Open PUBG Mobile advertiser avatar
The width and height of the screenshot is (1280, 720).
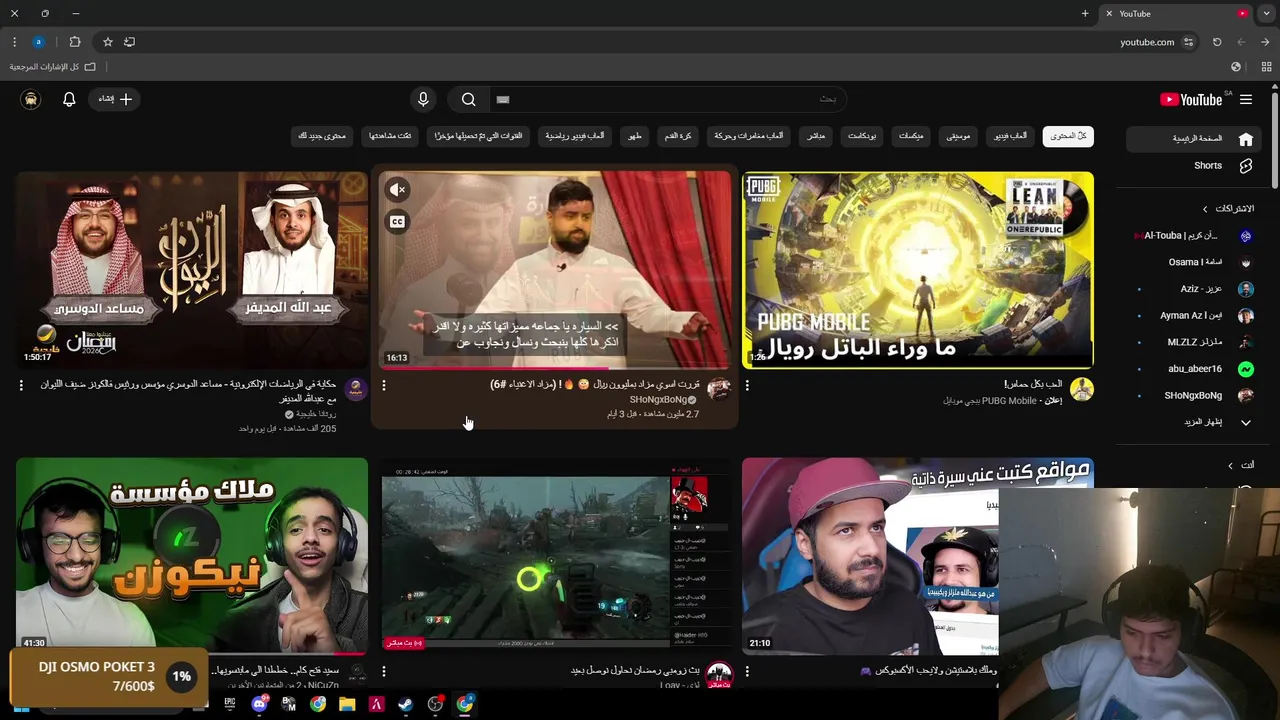pyautogui.click(x=1081, y=389)
